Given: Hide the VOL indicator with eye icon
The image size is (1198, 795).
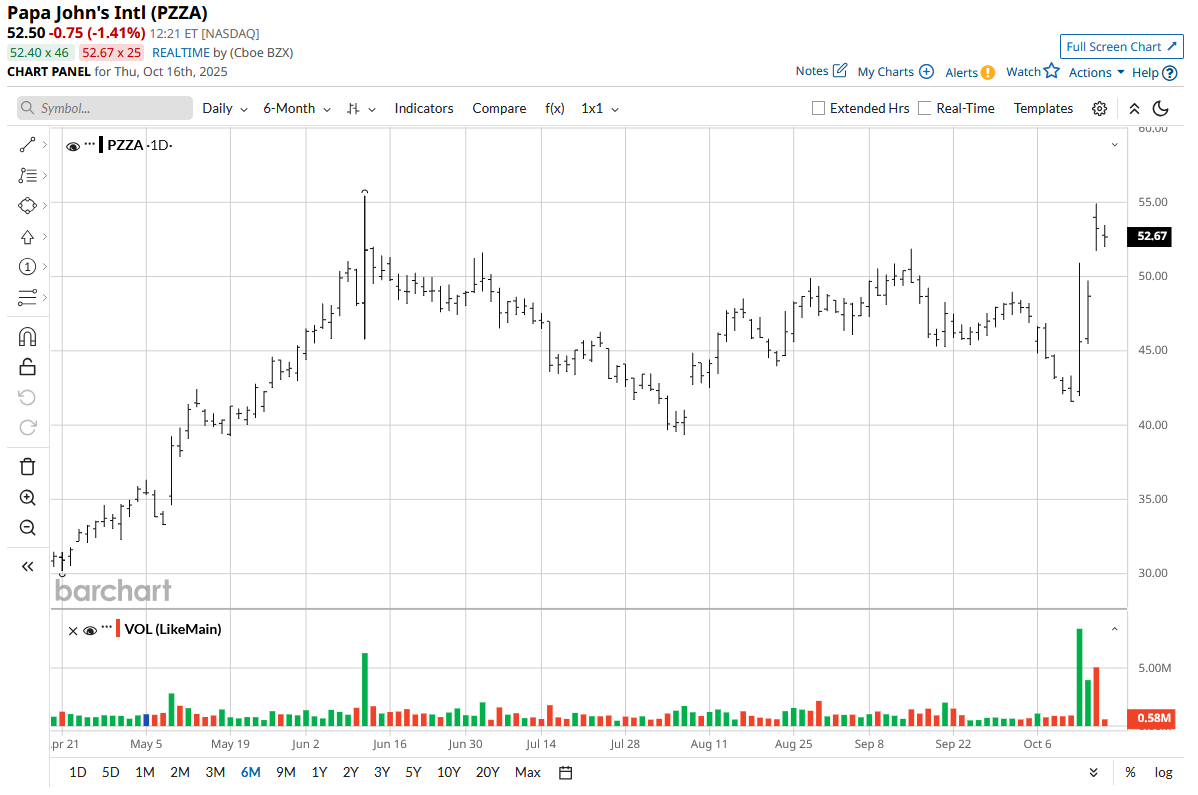Looking at the screenshot, I should coord(89,630).
